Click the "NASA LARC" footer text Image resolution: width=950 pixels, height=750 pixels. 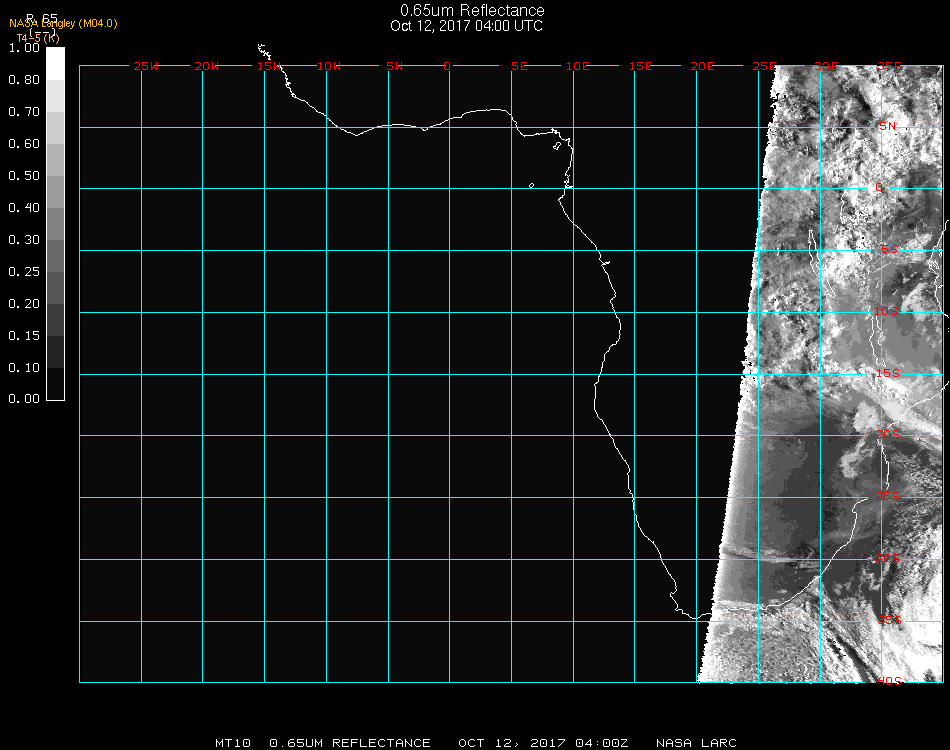[x=696, y=743]
